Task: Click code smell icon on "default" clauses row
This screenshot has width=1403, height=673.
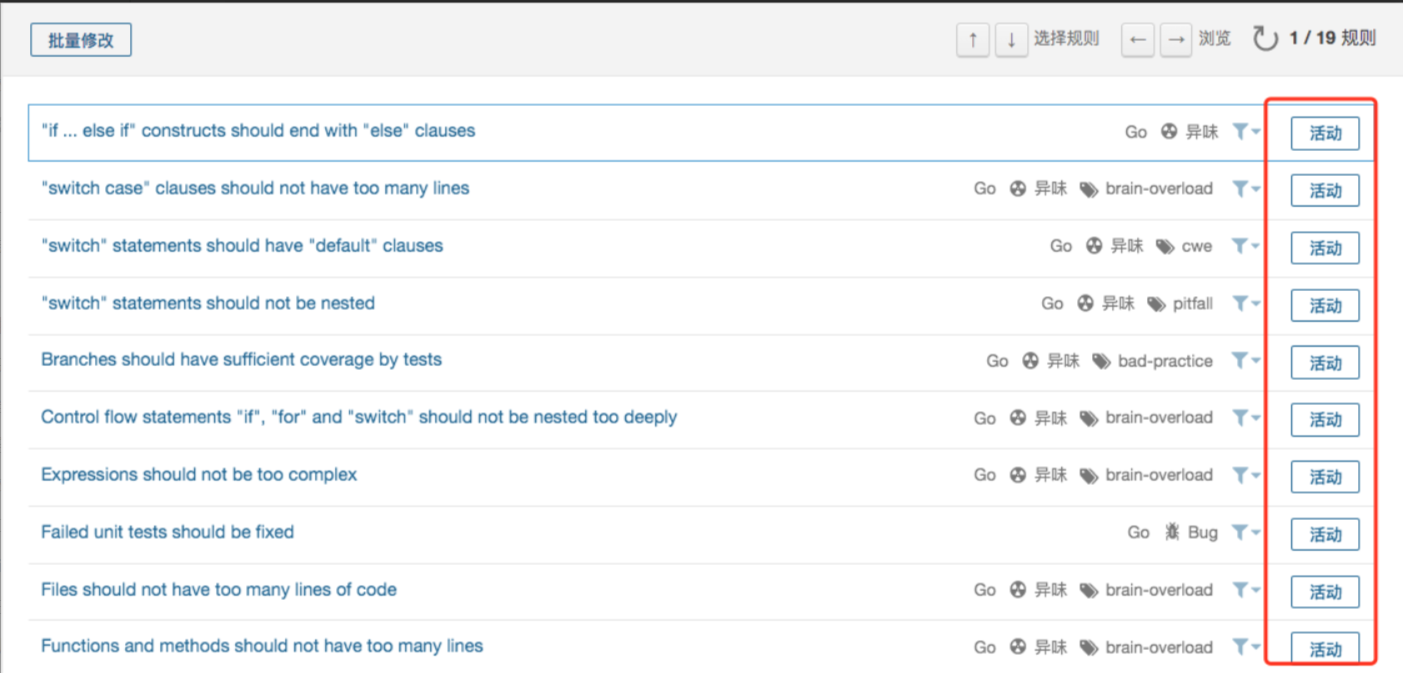Action: tap(1094, 245)
